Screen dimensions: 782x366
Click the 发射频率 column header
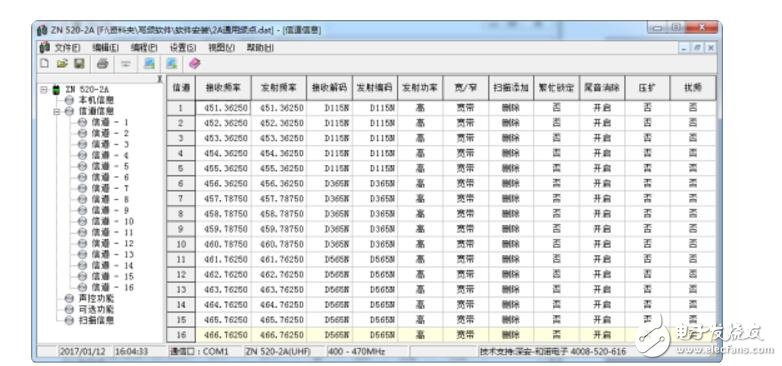click(x=279, y=88)
